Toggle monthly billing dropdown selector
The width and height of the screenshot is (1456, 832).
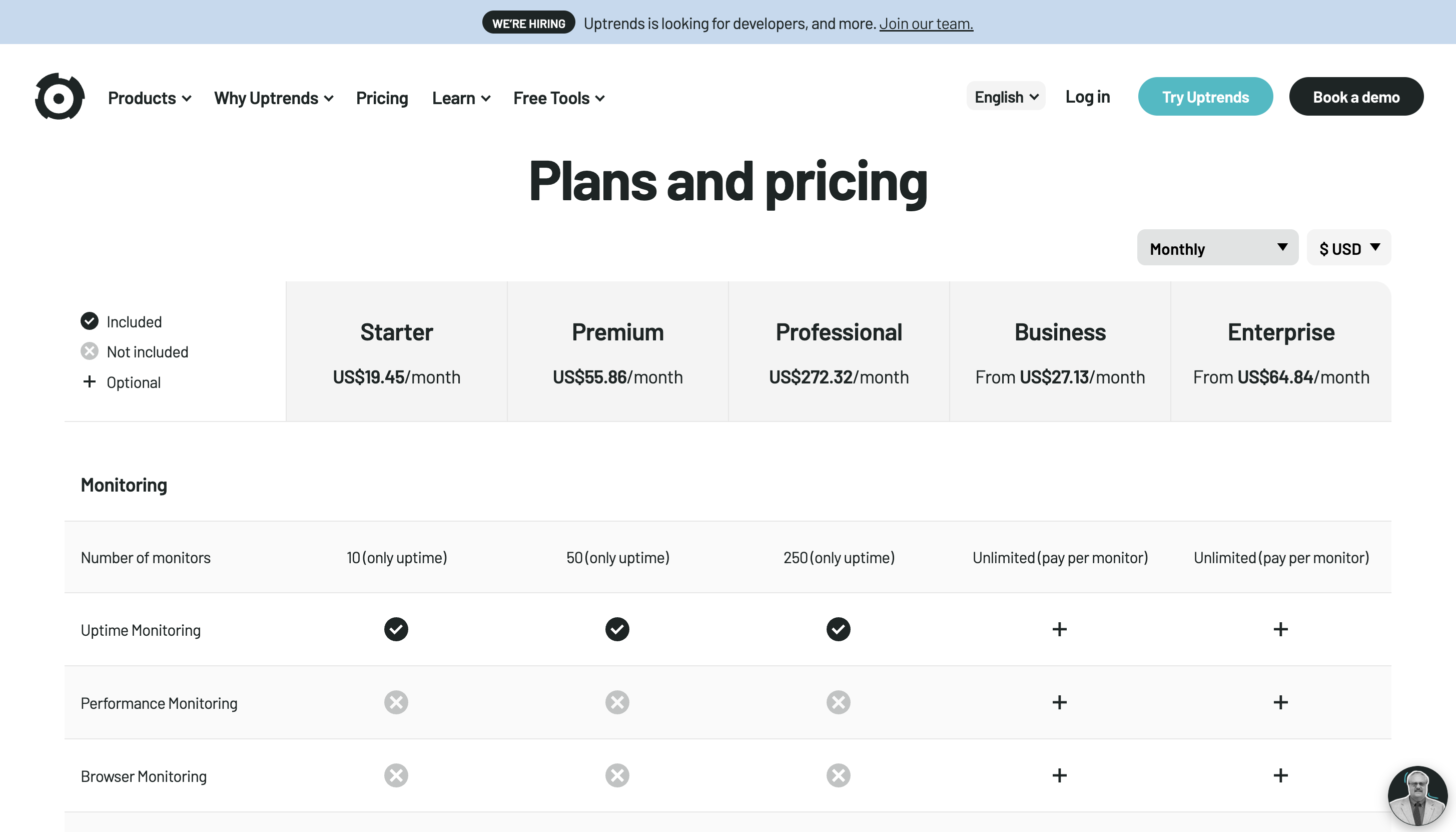[x=1217, y=247]
